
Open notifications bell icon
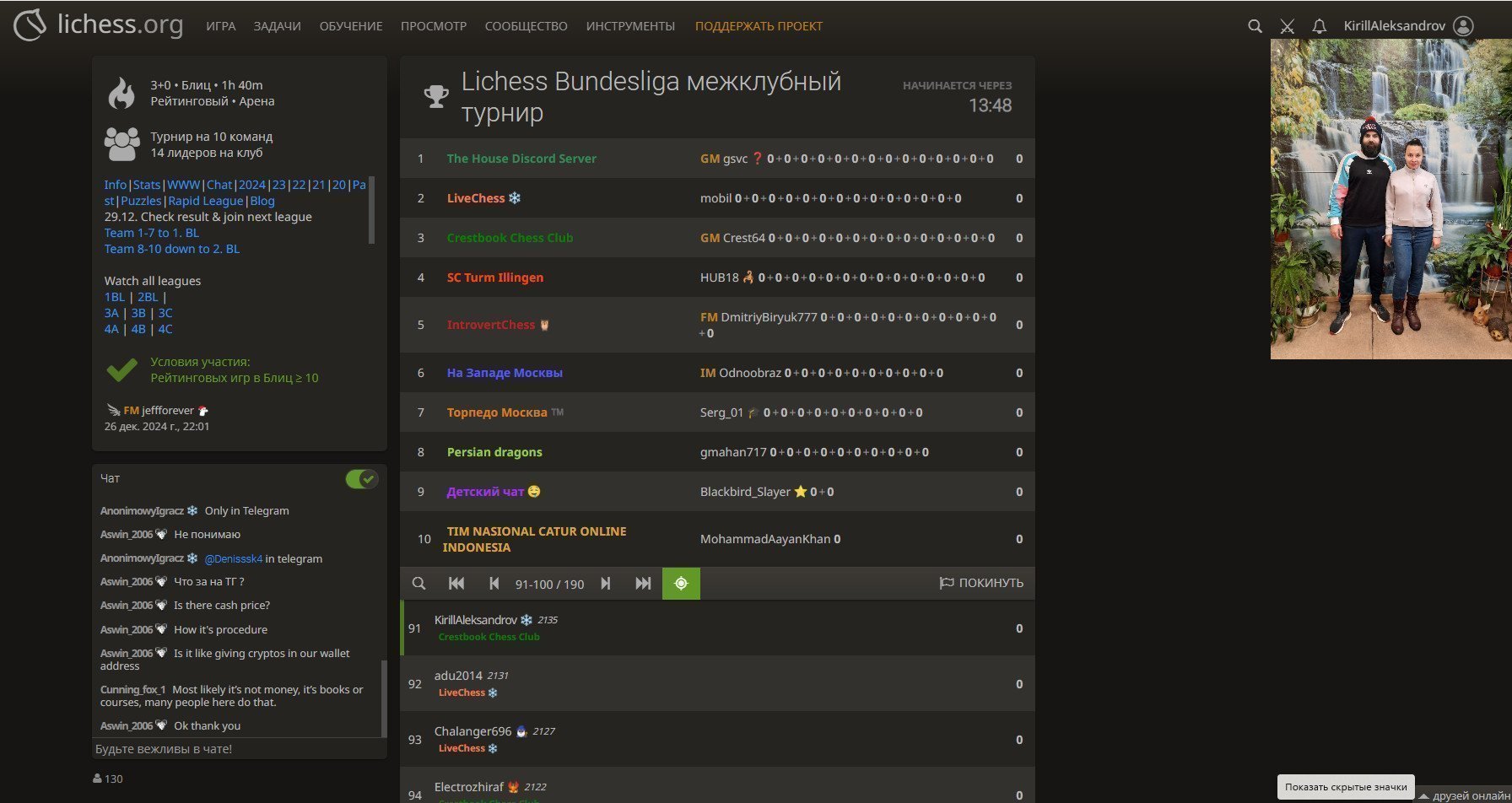pyautogui.click(x=1319, y=26)
